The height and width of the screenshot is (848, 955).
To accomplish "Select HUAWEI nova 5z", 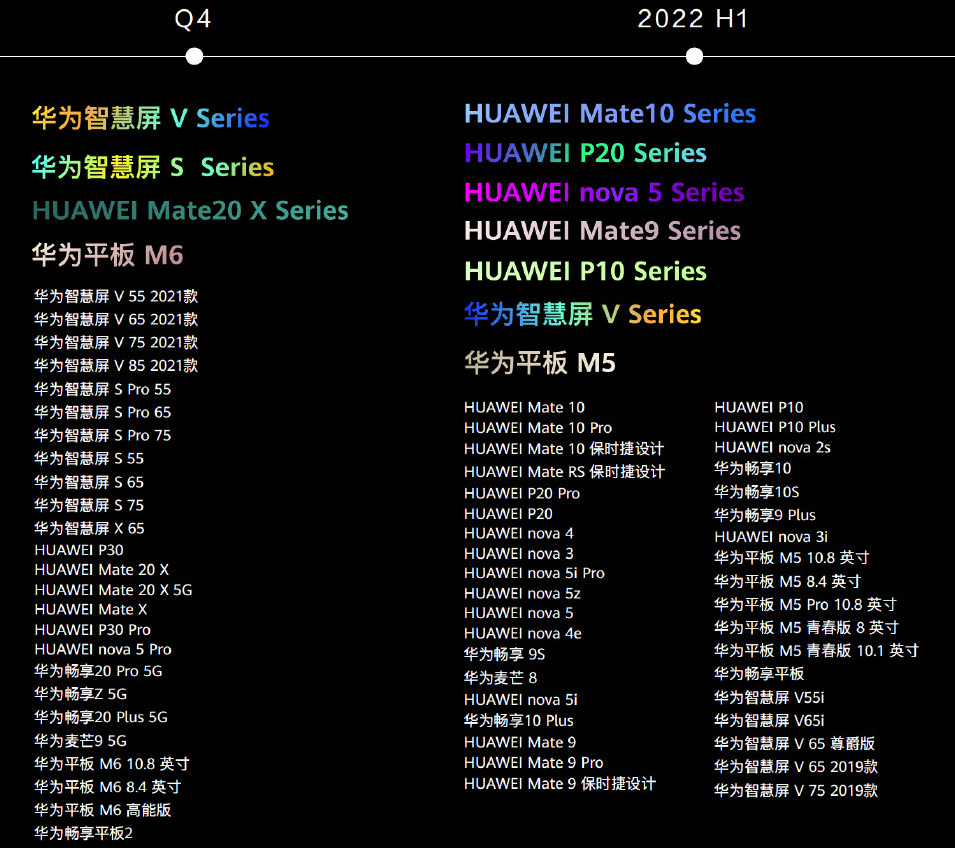I will (x=523, y=593).
